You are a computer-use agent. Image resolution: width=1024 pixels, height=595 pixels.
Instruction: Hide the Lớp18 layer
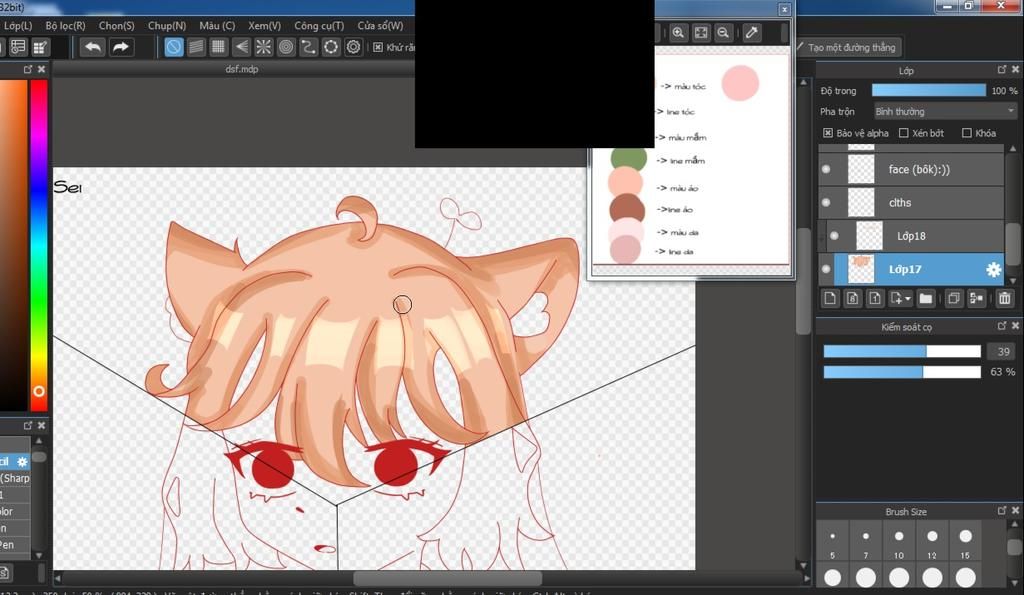pos(834,236)
